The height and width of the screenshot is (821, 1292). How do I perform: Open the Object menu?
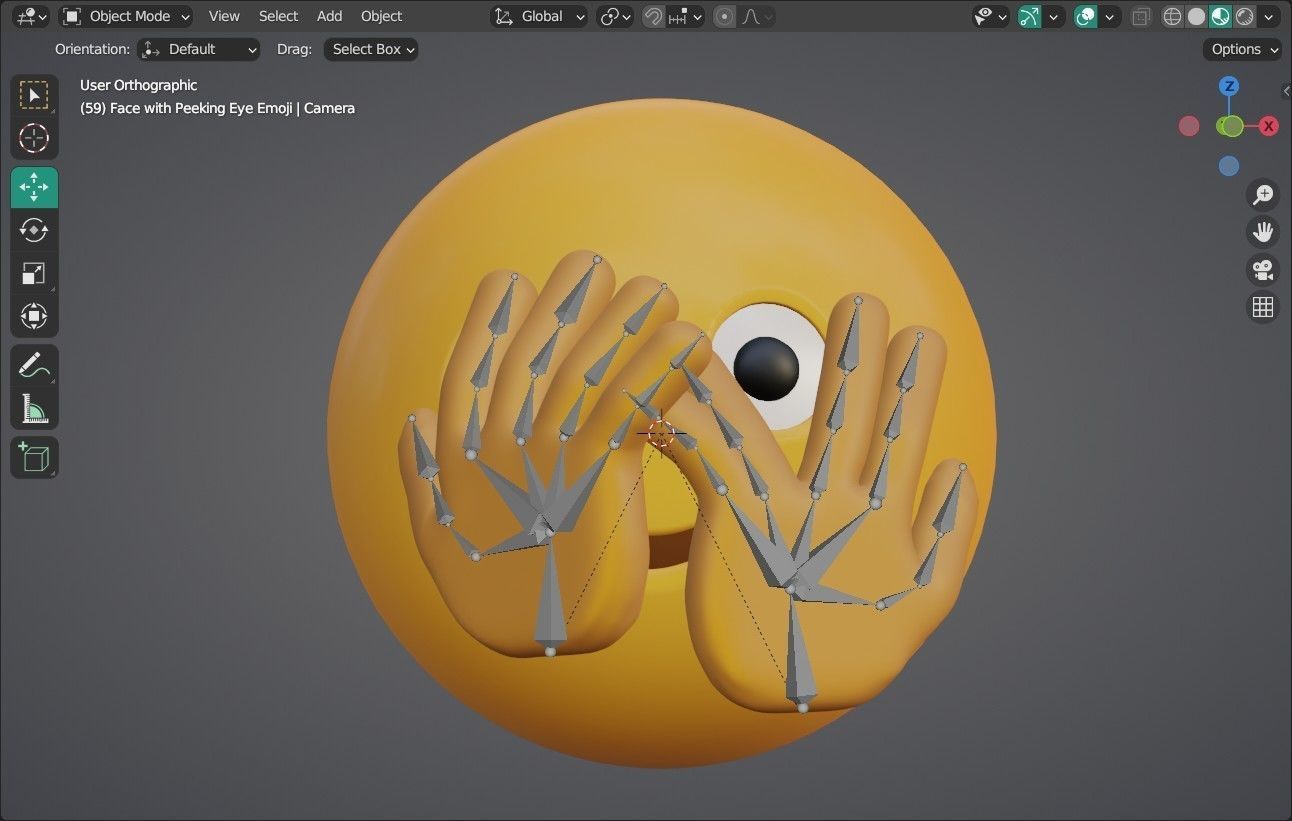pyautogui.click(x=381, y=16)
